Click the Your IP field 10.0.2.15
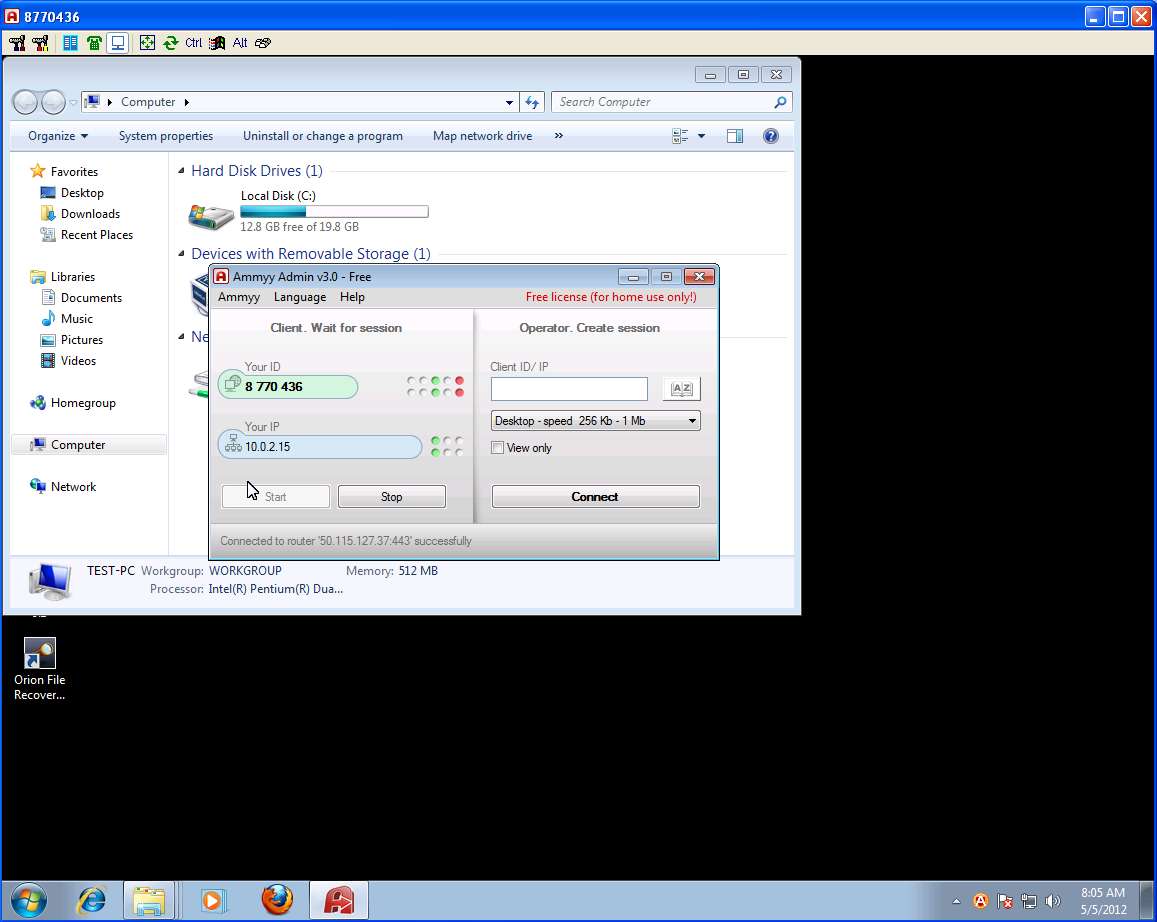Screen dimensions: 1157x922 [320, 446]
